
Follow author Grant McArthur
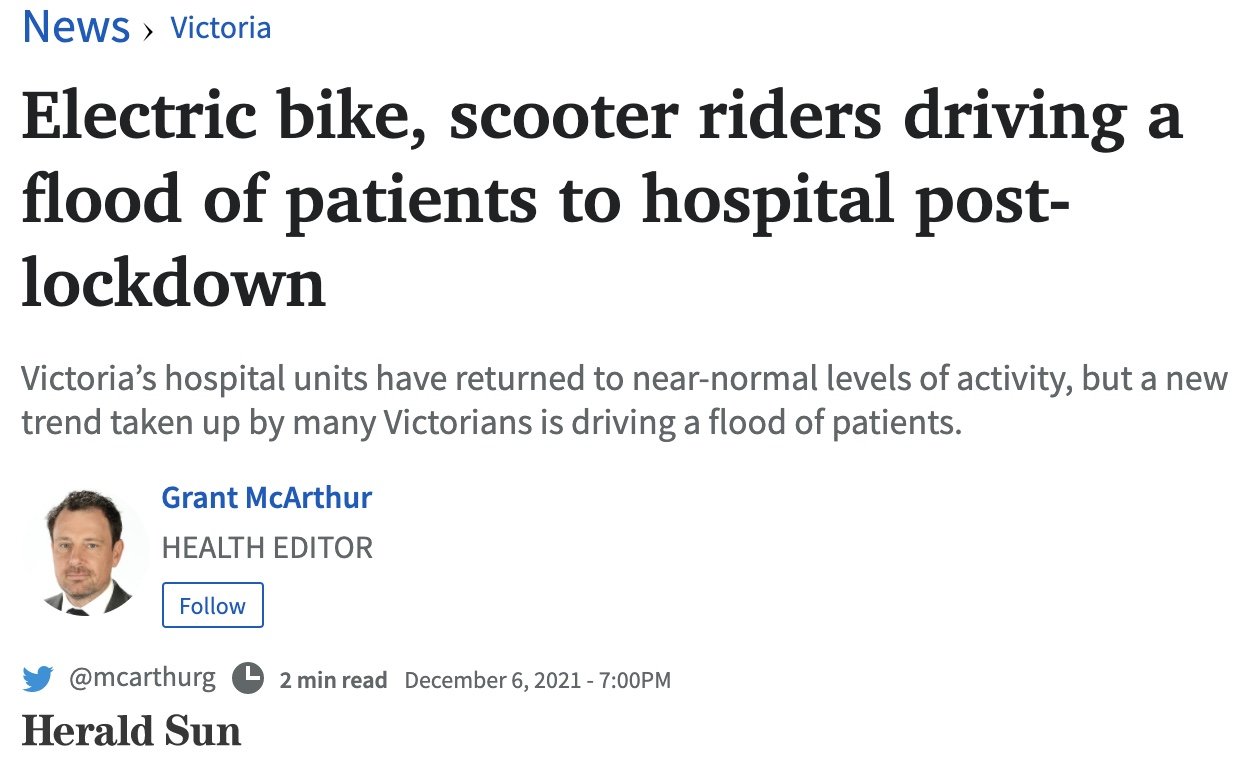point(212,605)
